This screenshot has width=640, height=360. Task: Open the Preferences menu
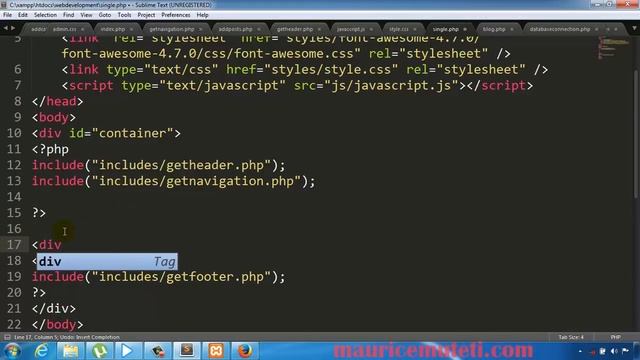click(176, 15)
